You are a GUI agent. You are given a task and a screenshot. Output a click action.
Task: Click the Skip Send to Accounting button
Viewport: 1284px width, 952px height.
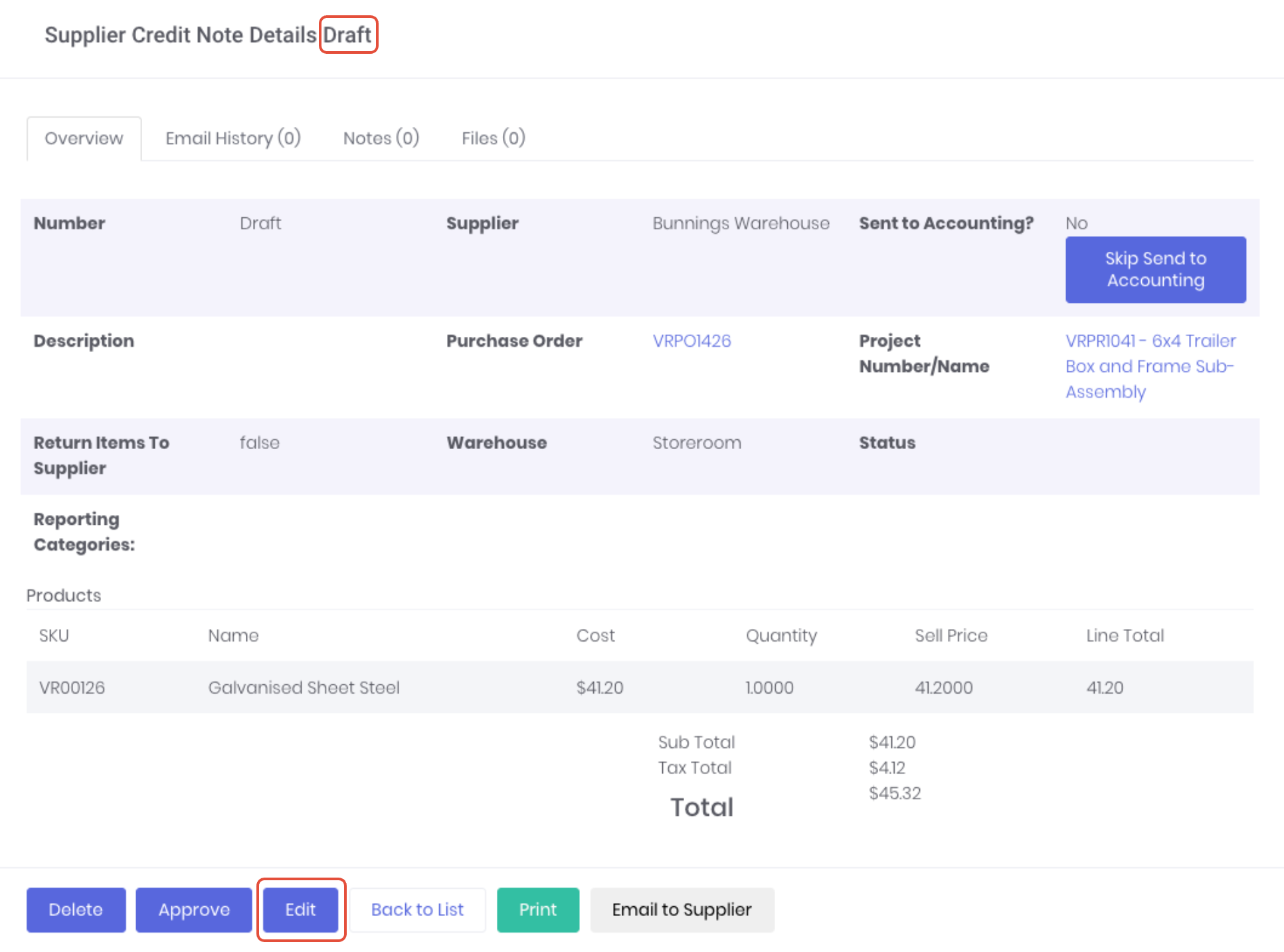click(x=1155, y=270)
